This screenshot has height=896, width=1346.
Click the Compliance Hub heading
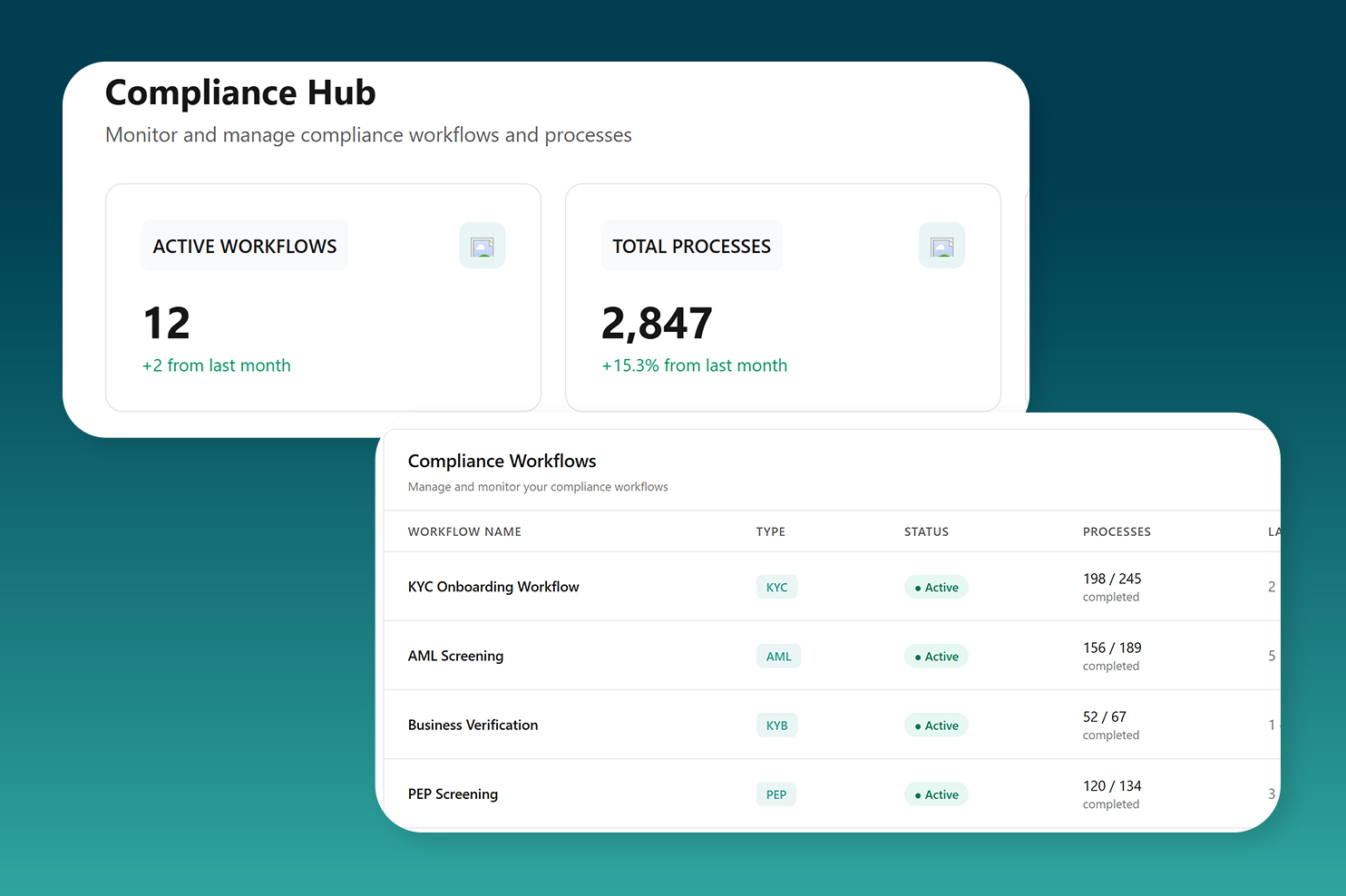(240, 93)
